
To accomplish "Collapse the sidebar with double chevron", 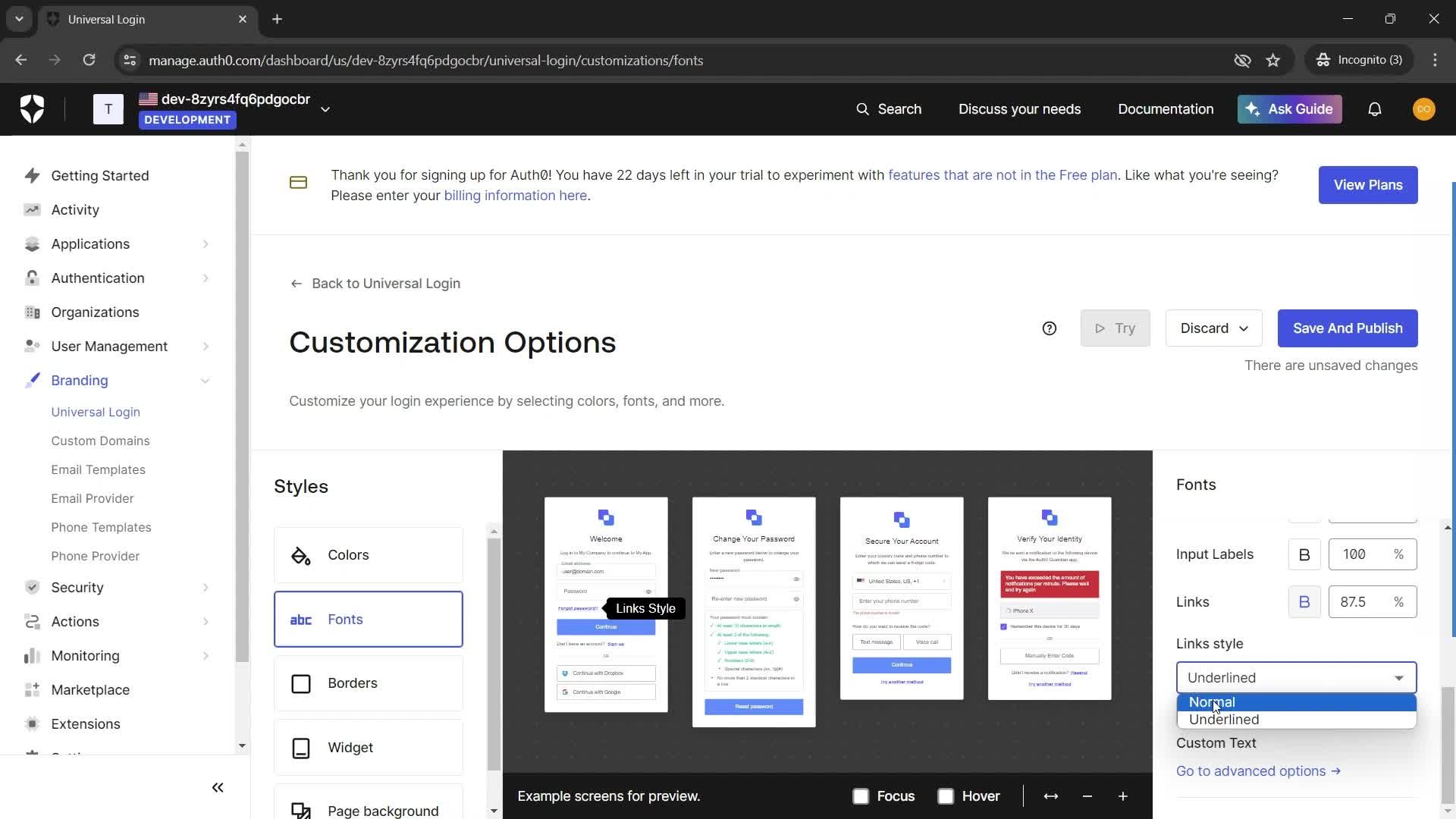I will (x=218, y=787).
